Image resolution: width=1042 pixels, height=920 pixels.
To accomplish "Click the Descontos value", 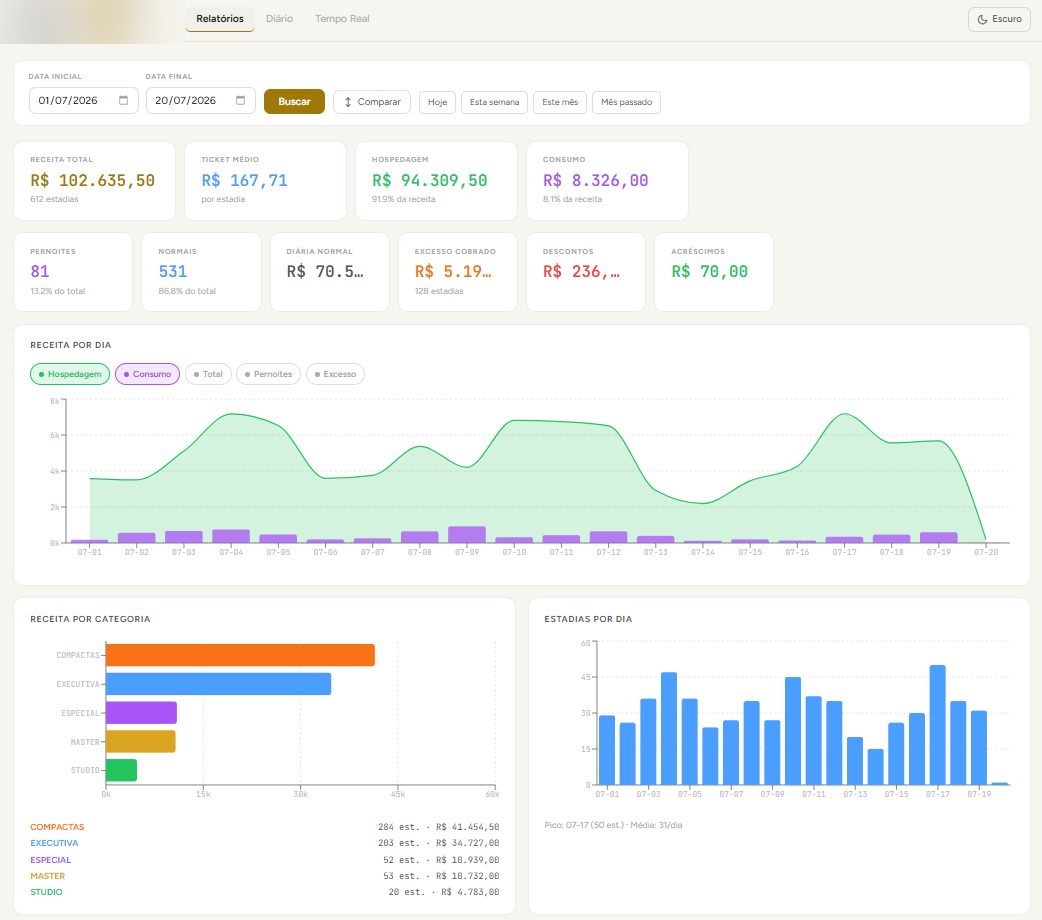I will click(x=581, y=271).
